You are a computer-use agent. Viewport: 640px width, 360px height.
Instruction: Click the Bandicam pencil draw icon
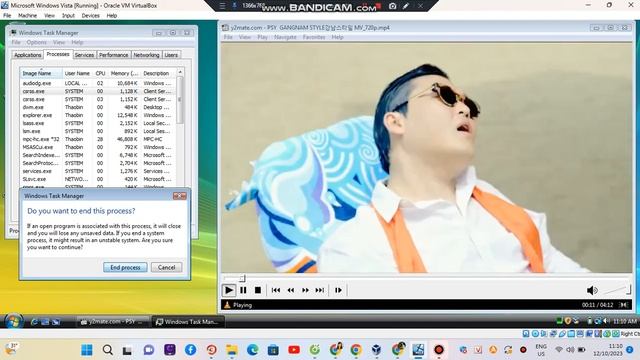406,6
